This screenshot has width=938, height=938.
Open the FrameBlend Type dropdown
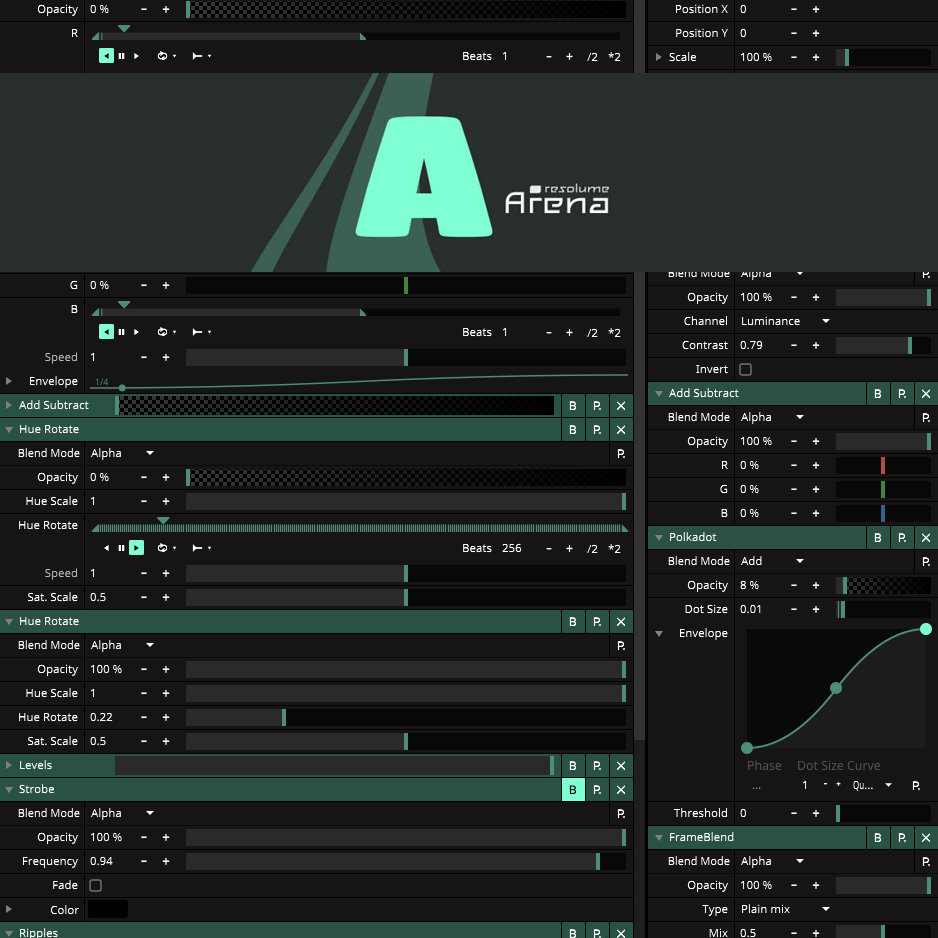(785, 909)
